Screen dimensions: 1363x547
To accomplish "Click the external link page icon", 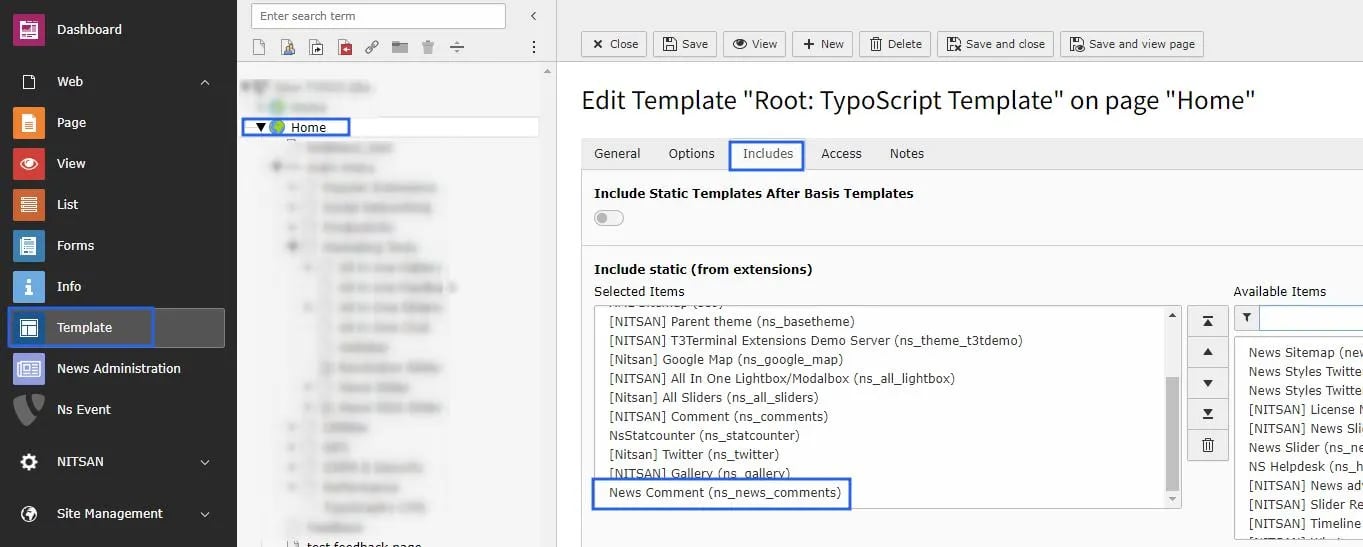I will 372,47.
